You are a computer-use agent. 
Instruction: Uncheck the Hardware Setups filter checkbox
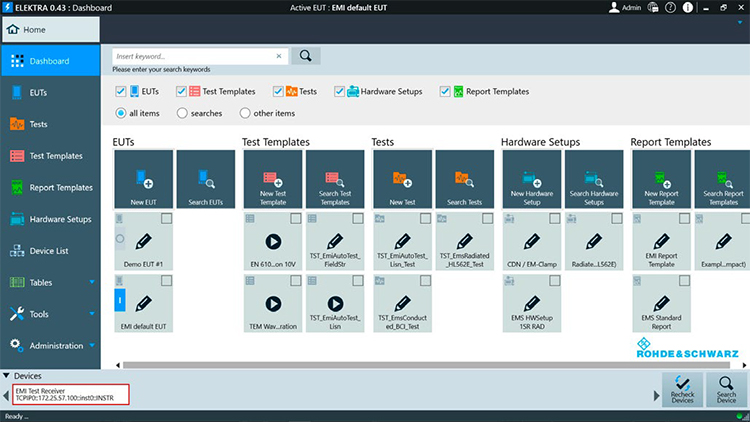pyautogui.click(x=340, y=92)
